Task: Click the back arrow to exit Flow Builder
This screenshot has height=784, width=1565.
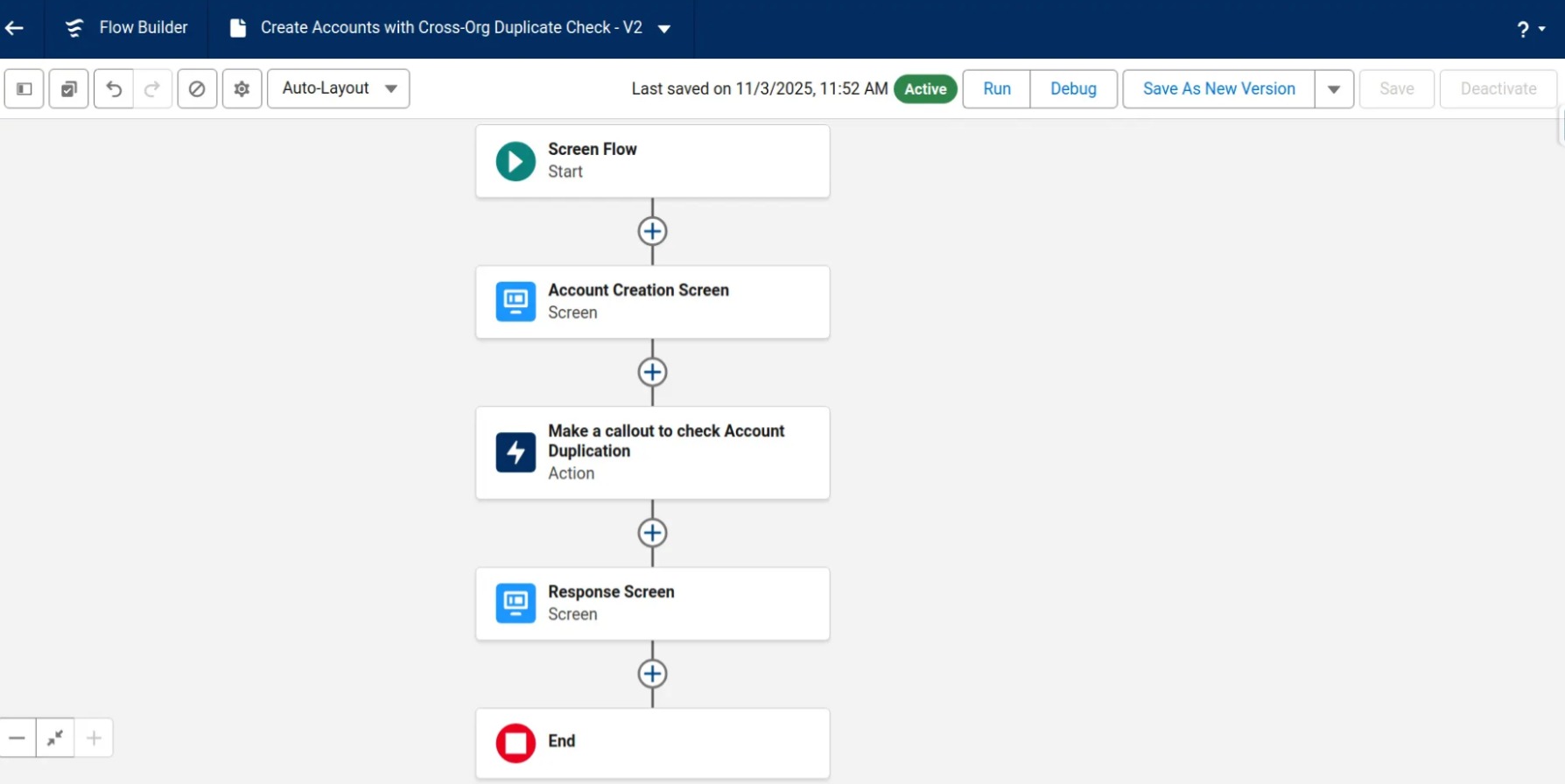Action: [15, 28]
